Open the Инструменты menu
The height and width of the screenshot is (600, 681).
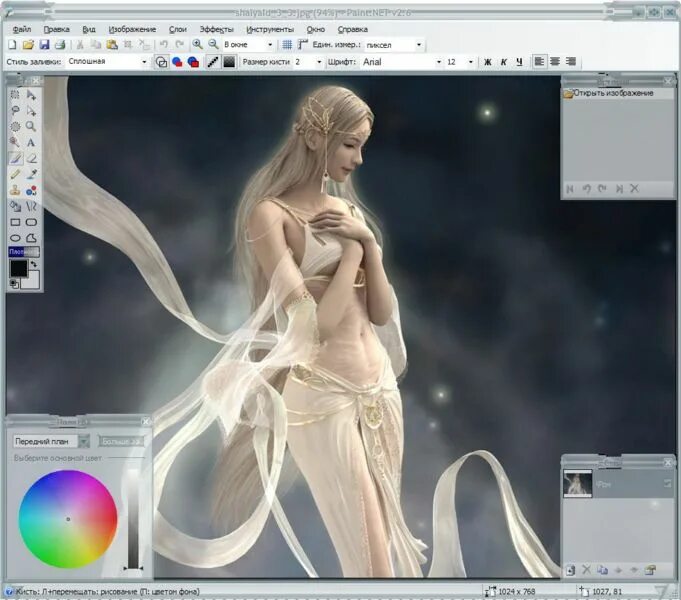[x=270, y=29]
